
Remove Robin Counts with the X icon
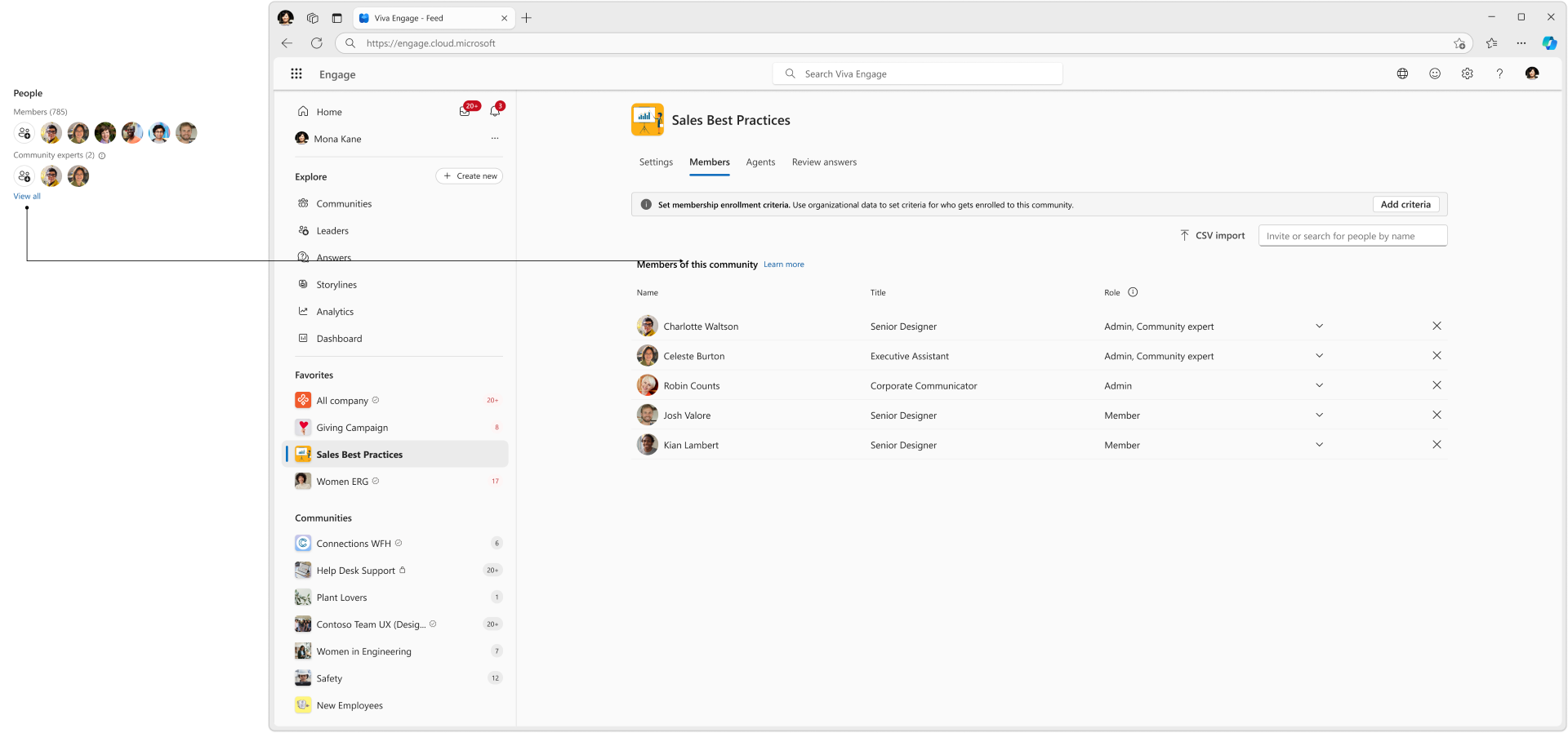click(1437, 385)
